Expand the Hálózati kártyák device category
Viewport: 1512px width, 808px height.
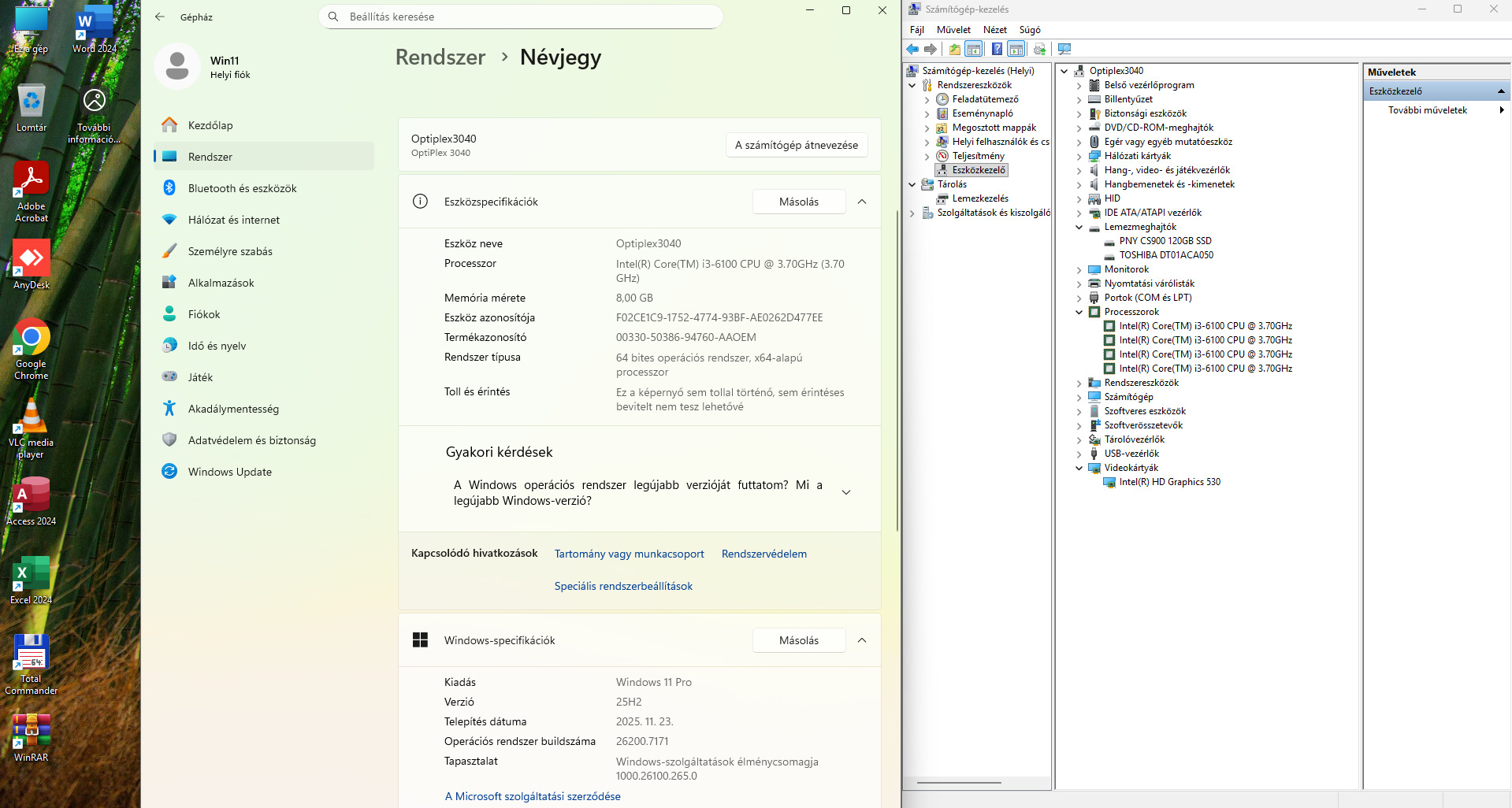[x=1079, y=156]
